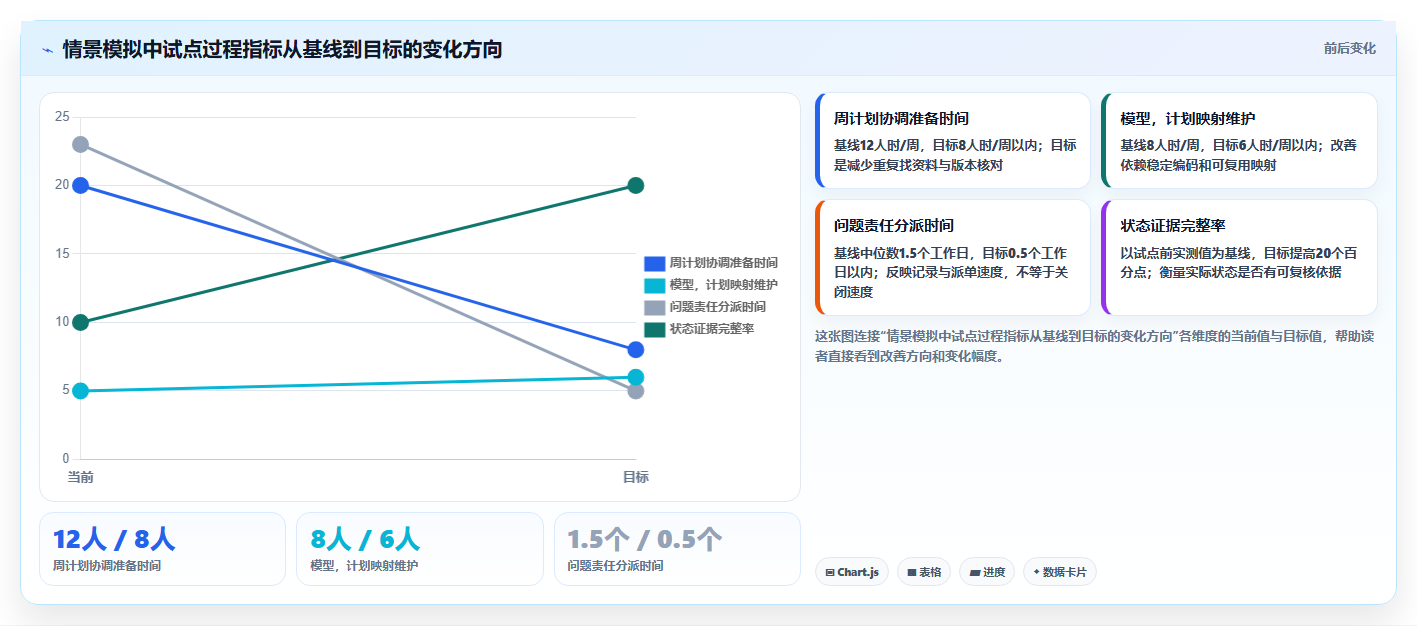Select the 进度 tag
Screen dimensions: 1417x626
coord(987,572)
